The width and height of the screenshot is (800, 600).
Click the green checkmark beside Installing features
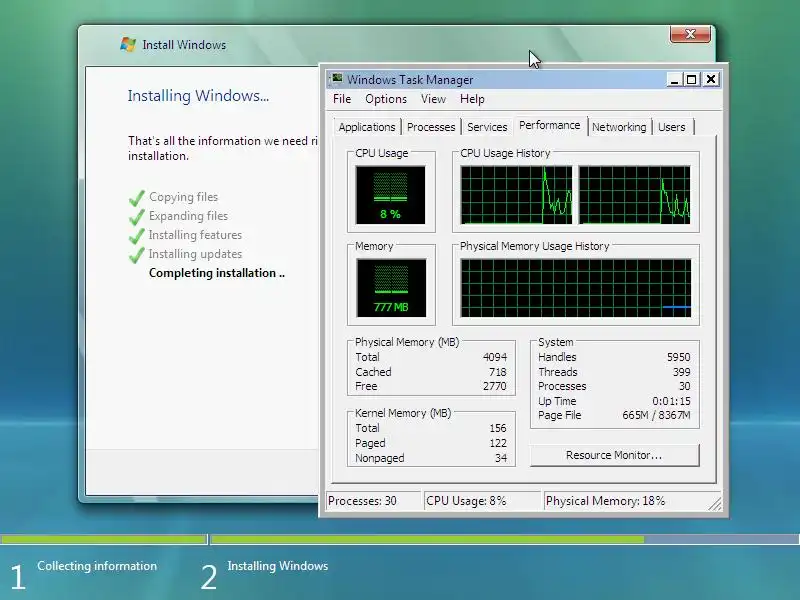(x=137, y=235)
